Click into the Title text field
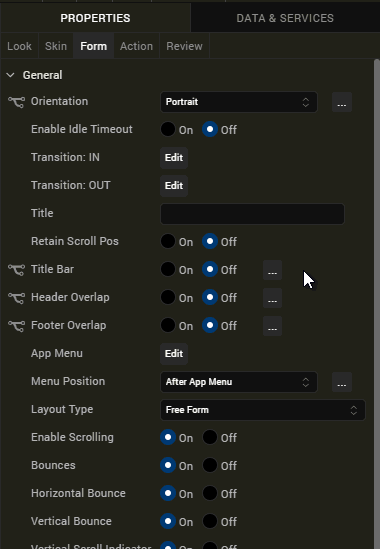The width and height of the screenshot is (380, 549). click(253, 214)
